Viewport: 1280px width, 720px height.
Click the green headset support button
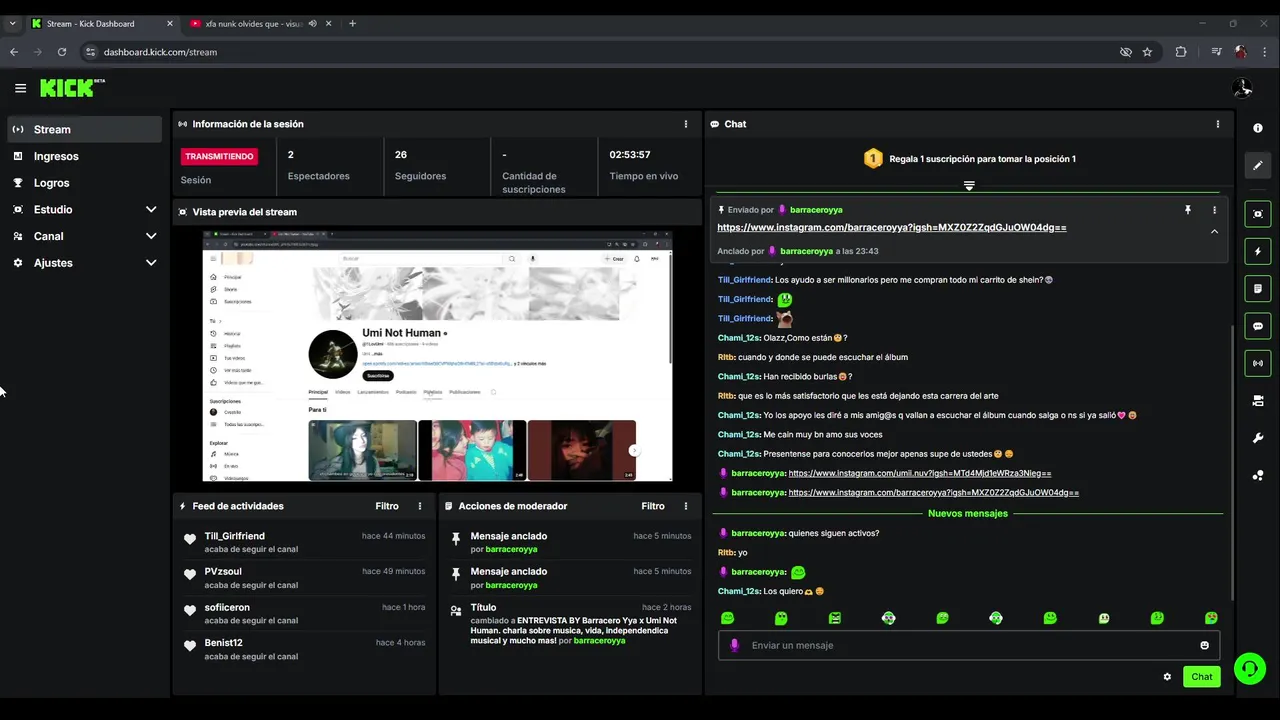coord(1249,668)
